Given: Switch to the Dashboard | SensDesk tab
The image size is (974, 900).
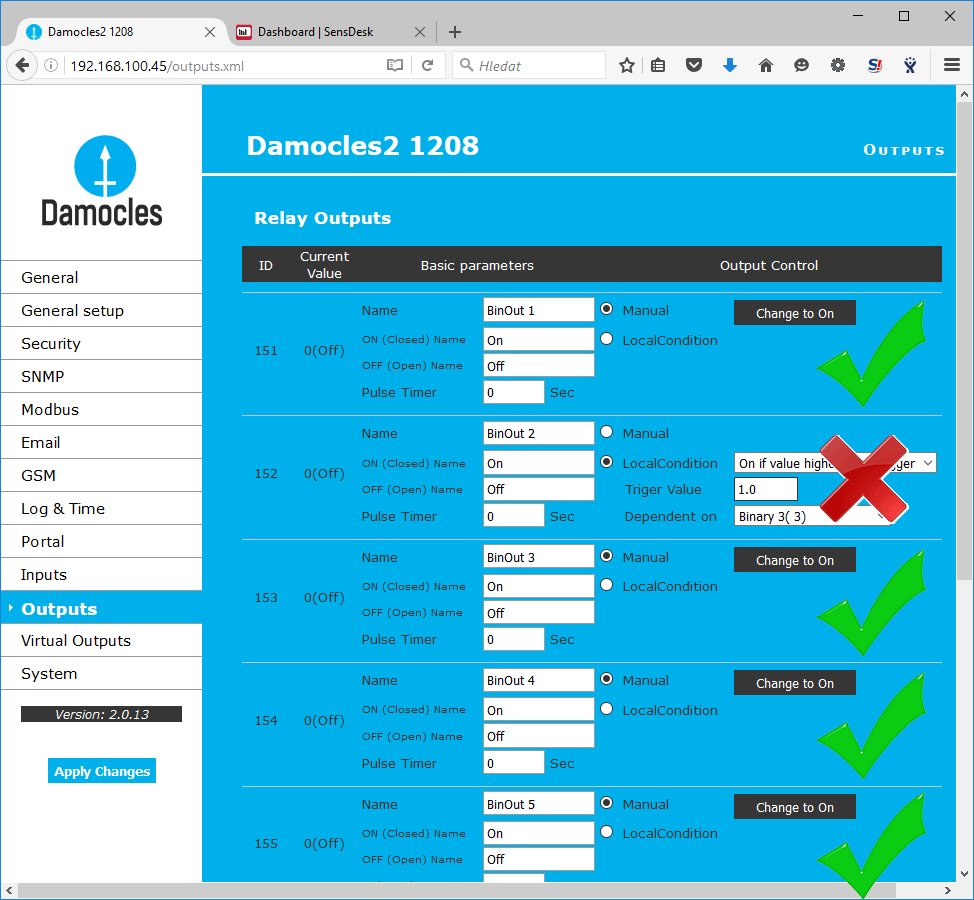Looking at the screenshot, I should tap(332, 32).
